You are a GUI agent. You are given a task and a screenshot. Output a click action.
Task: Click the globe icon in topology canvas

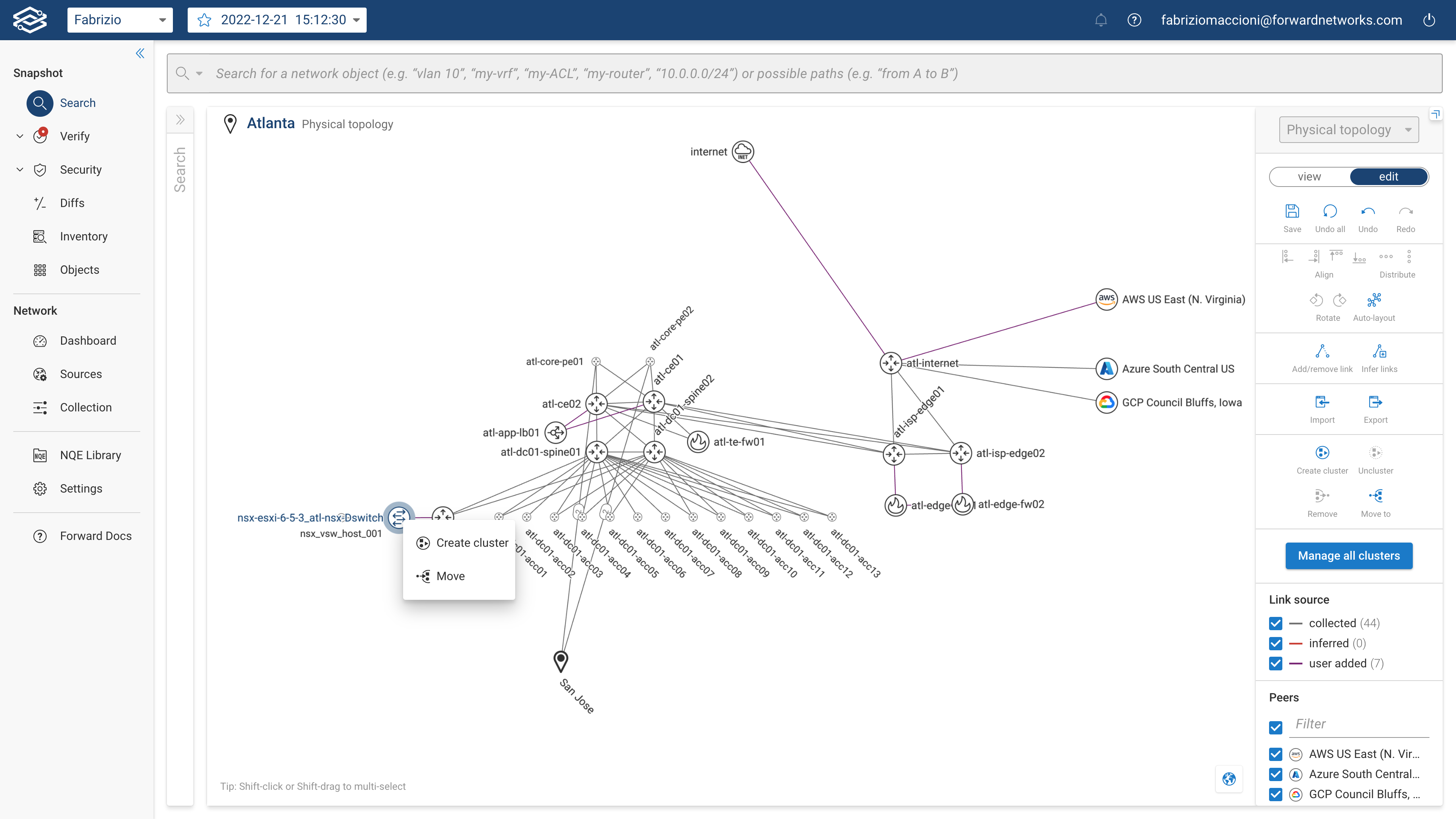(1229, 779)
